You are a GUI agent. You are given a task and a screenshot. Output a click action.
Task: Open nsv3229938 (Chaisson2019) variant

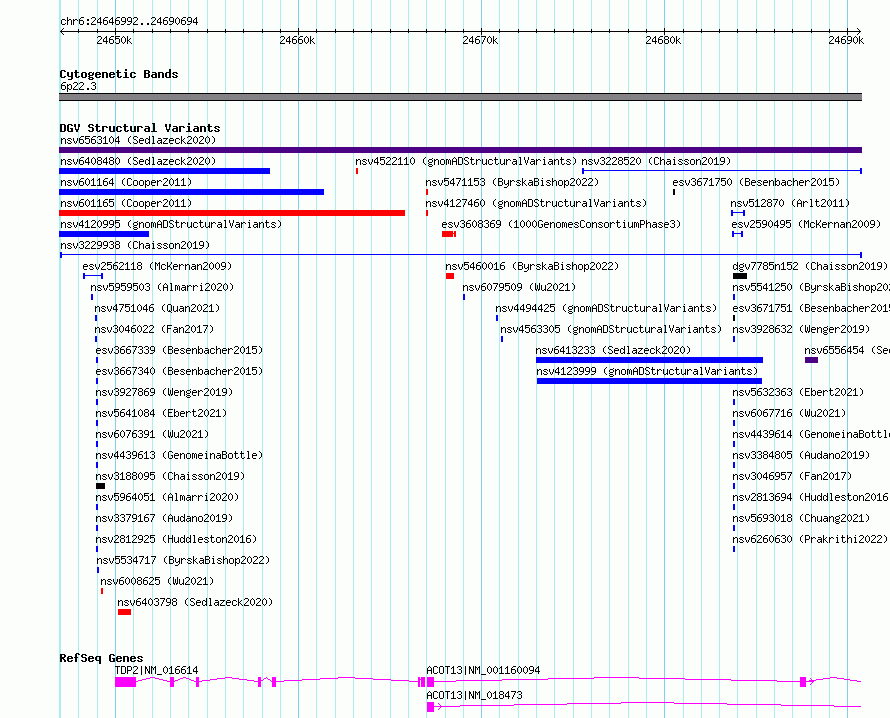point(135,245)
